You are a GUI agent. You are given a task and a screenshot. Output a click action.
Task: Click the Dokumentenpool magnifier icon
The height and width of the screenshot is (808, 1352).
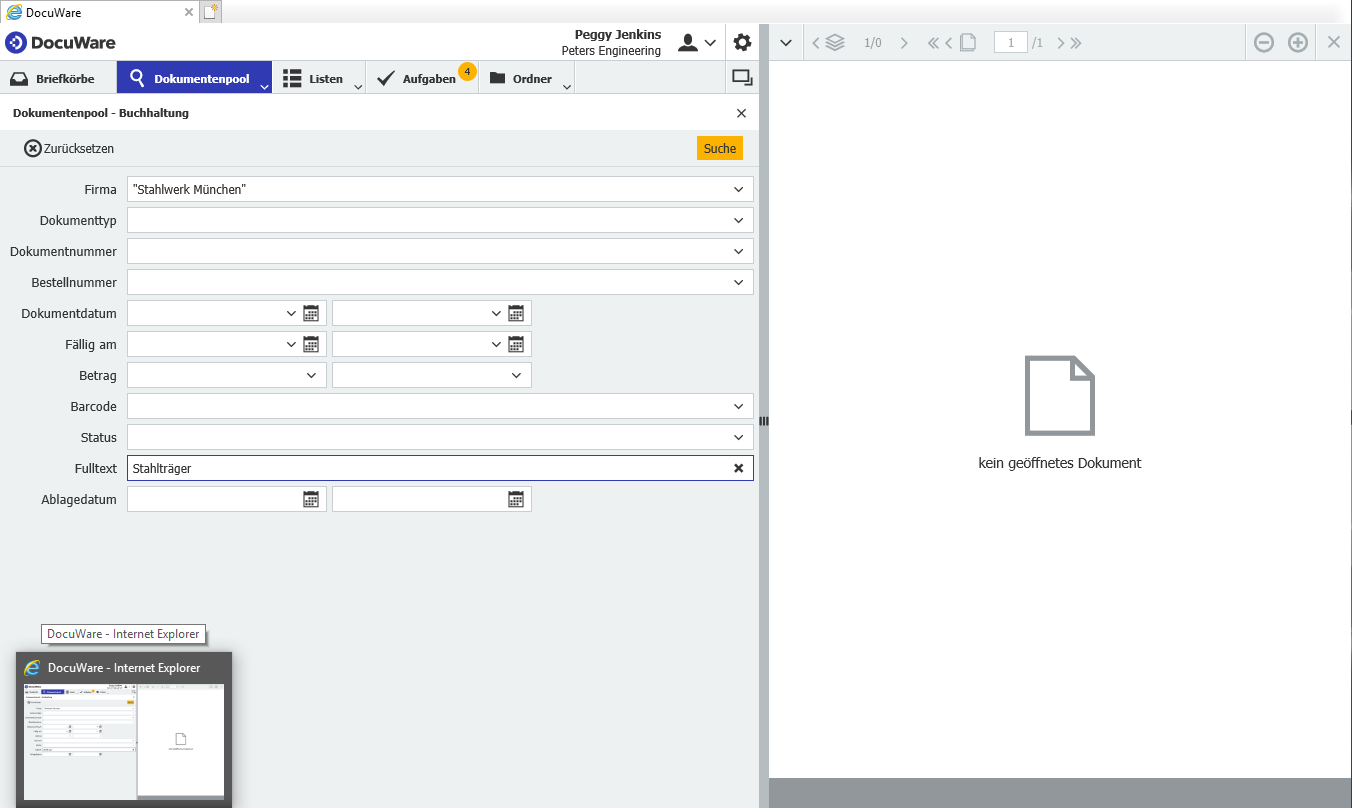click(138, 77)
